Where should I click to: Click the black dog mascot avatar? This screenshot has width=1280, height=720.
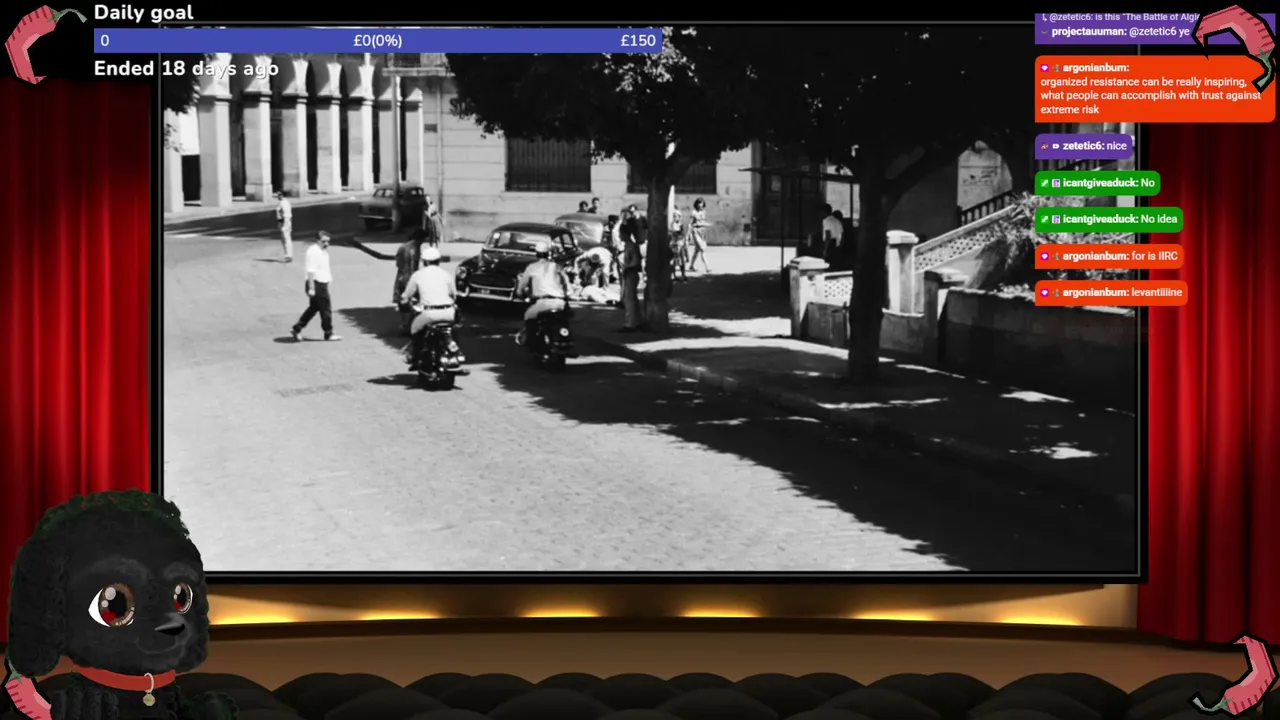pos(108,605)
